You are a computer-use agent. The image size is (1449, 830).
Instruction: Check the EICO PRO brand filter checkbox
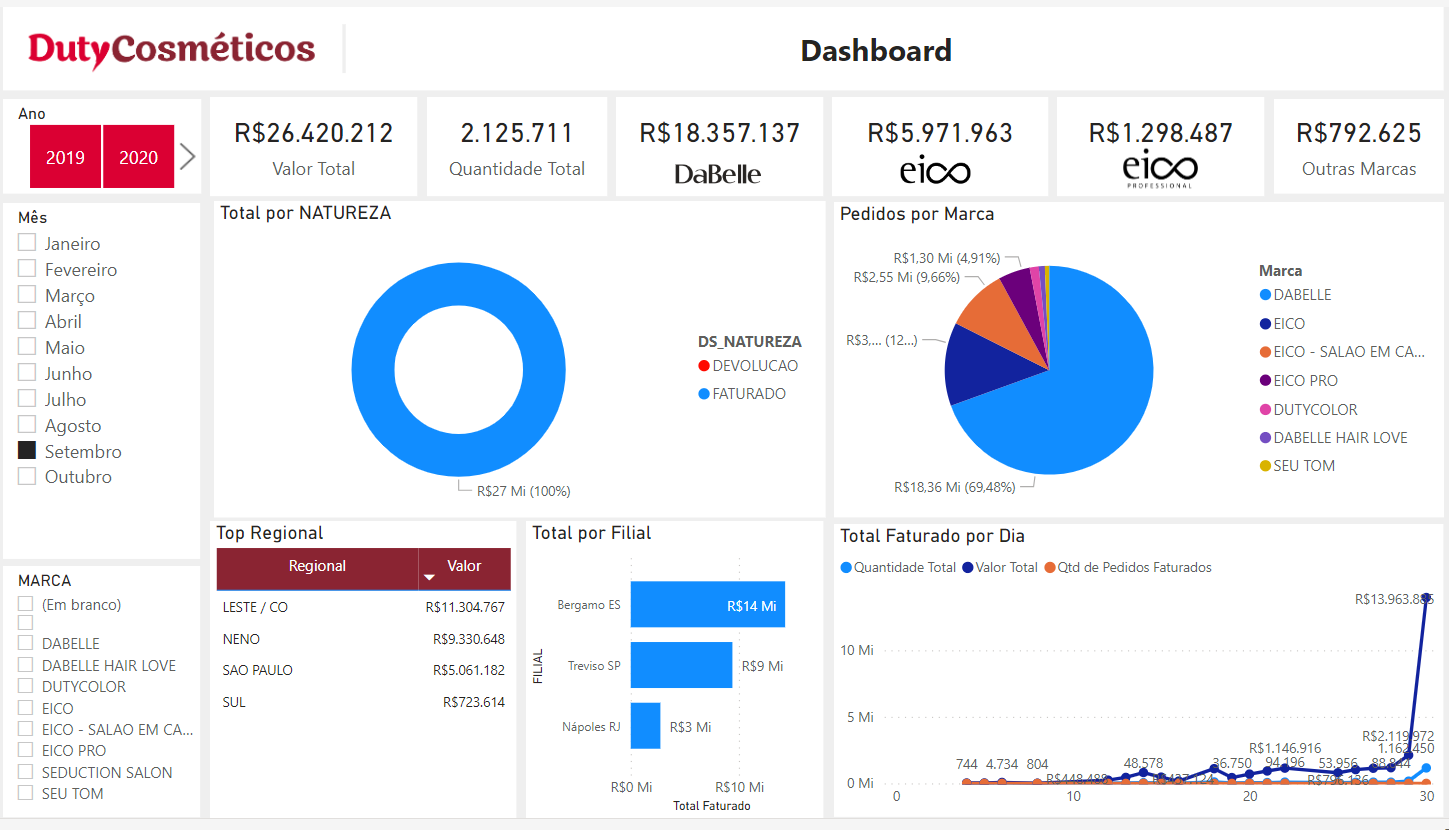click(x=25, y=750)
